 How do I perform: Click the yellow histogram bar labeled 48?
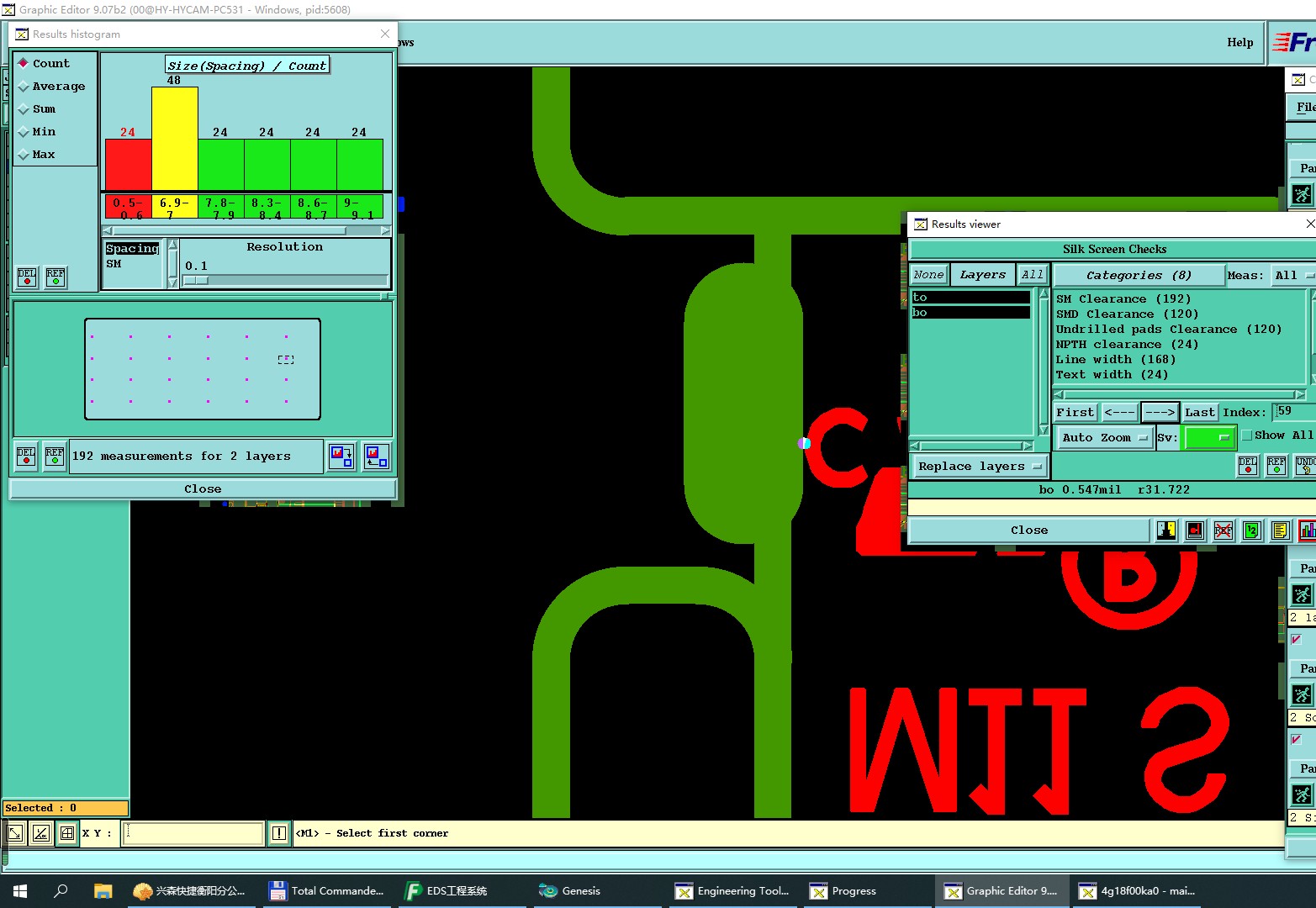pyautogui.click(x=174, y=139)
